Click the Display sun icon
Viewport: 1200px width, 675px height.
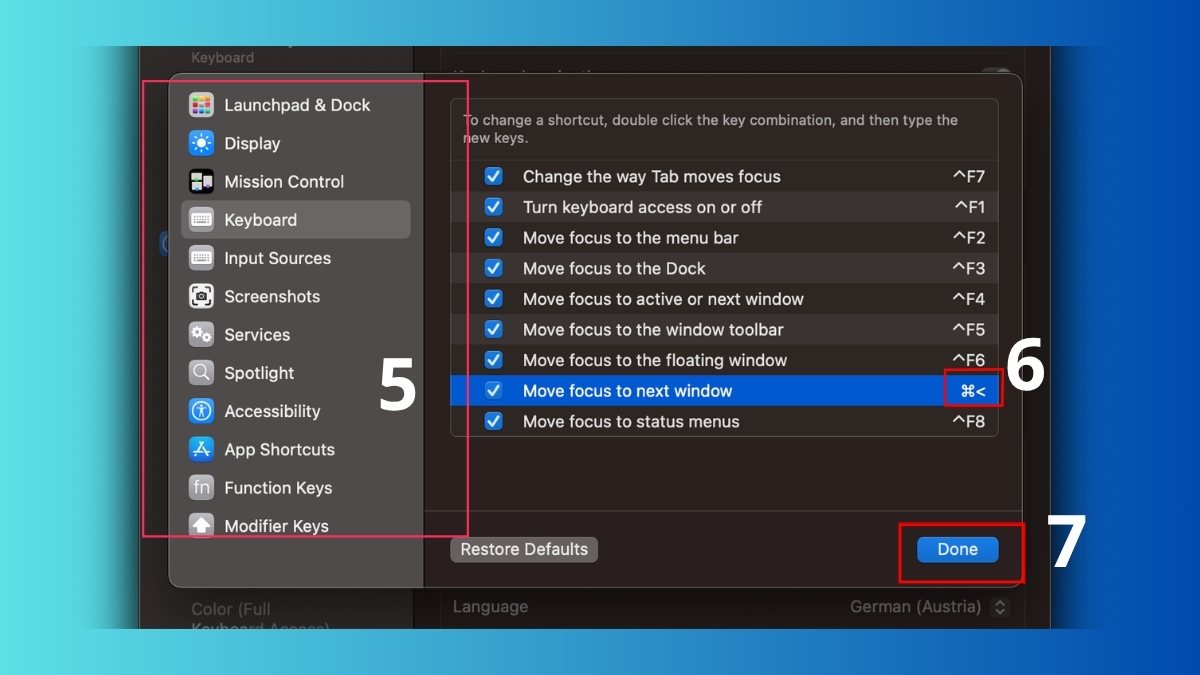pos(202,143)
